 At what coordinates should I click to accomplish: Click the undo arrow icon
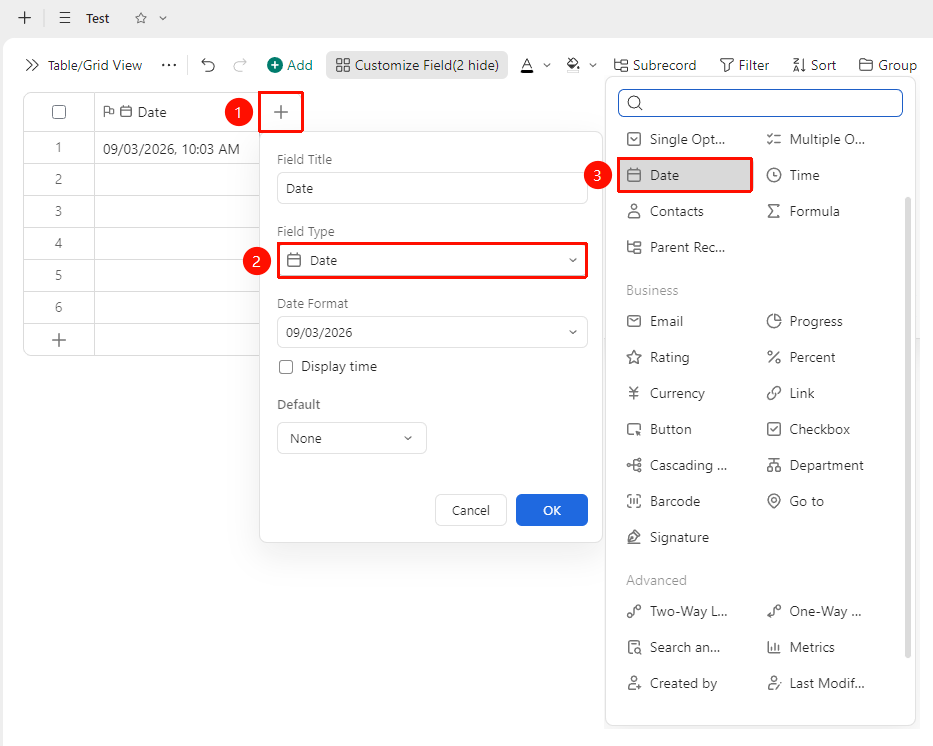pyautogui.click(x=208, y=65)
